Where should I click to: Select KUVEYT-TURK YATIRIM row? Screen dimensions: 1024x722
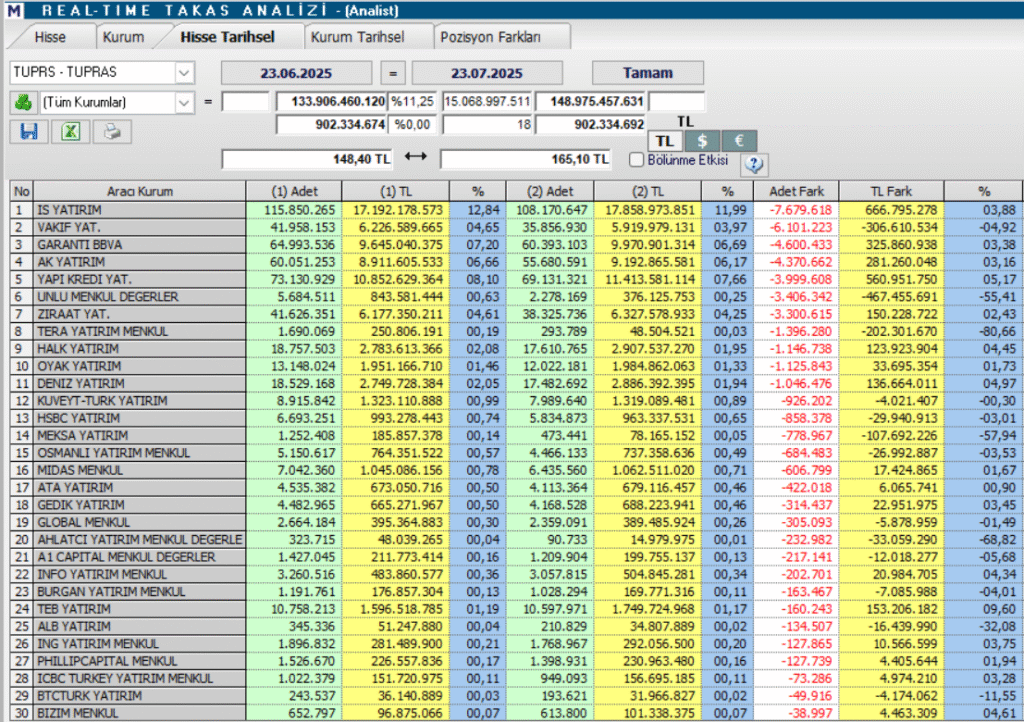[x=516, y=401]
